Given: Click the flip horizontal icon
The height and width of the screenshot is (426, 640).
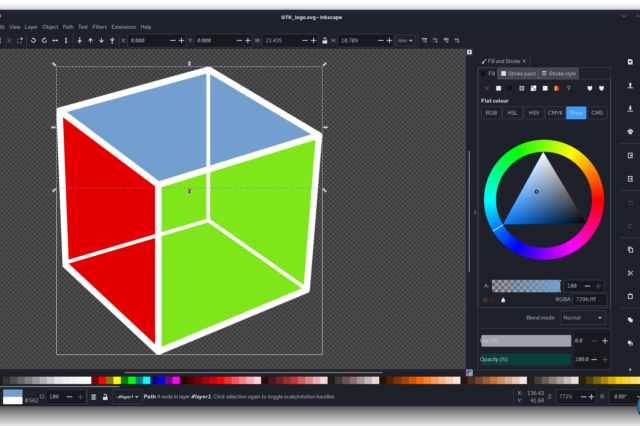Looking at the screenshot, I should 54,40.
